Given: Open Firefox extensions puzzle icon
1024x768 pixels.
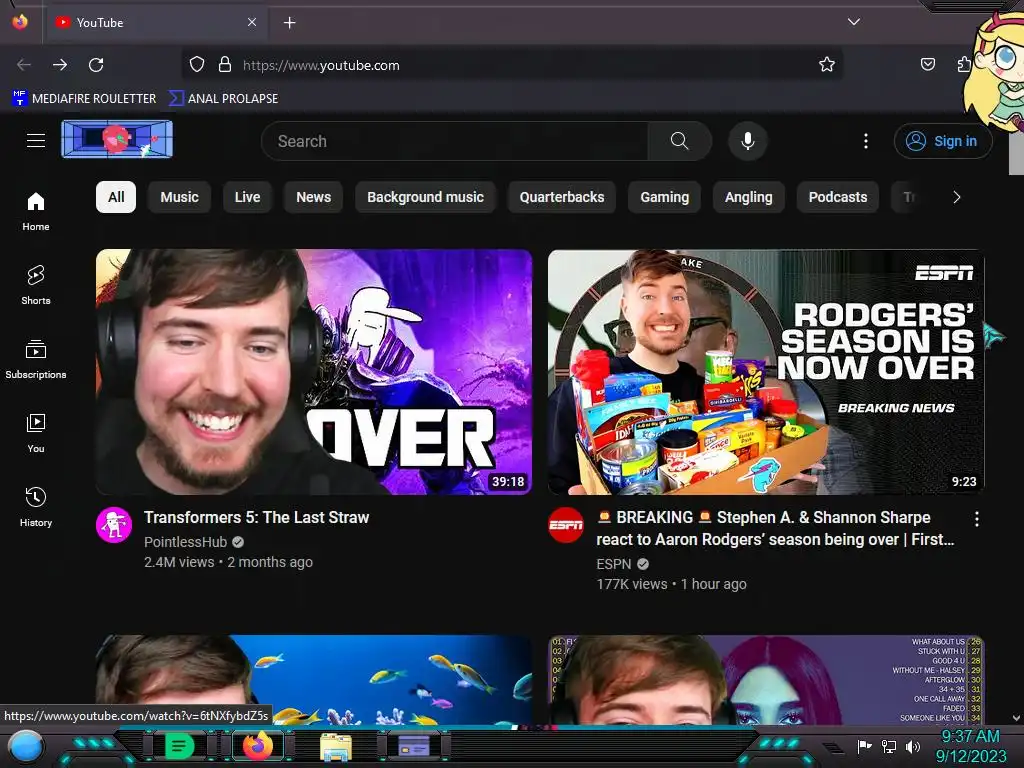Looking at the screenshot, I should pos(964,65).
